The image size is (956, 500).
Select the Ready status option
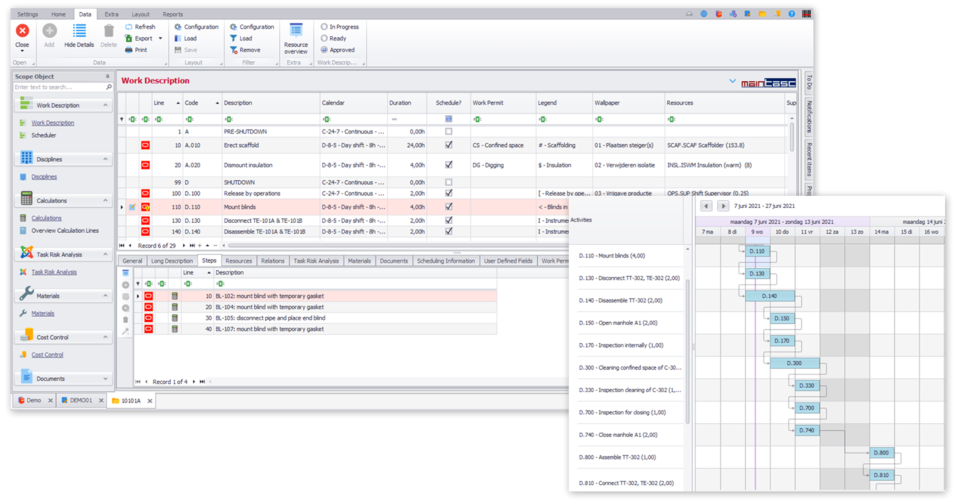tap(324, 38)
